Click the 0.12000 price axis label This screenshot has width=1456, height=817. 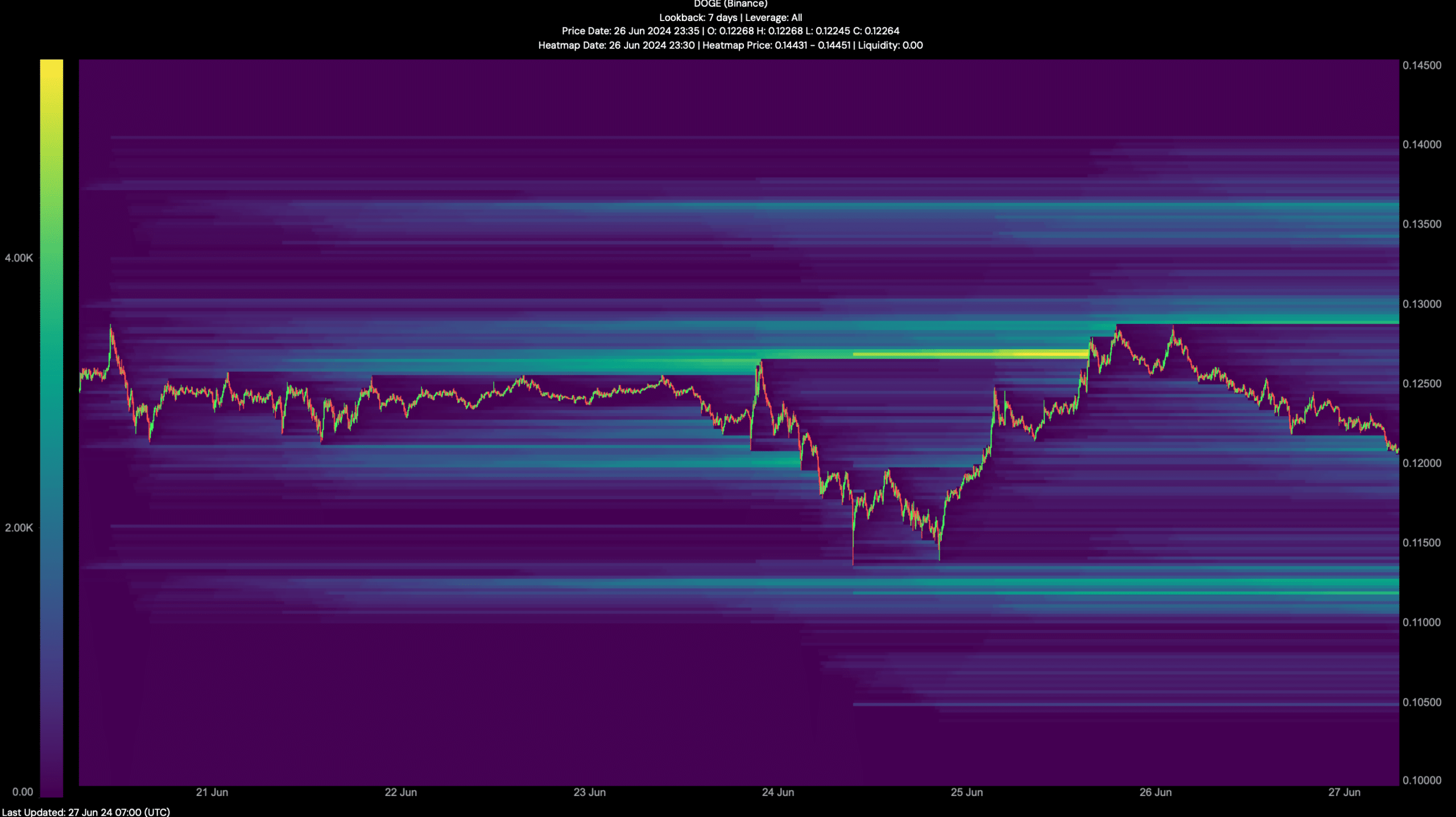click(1422, 463)
